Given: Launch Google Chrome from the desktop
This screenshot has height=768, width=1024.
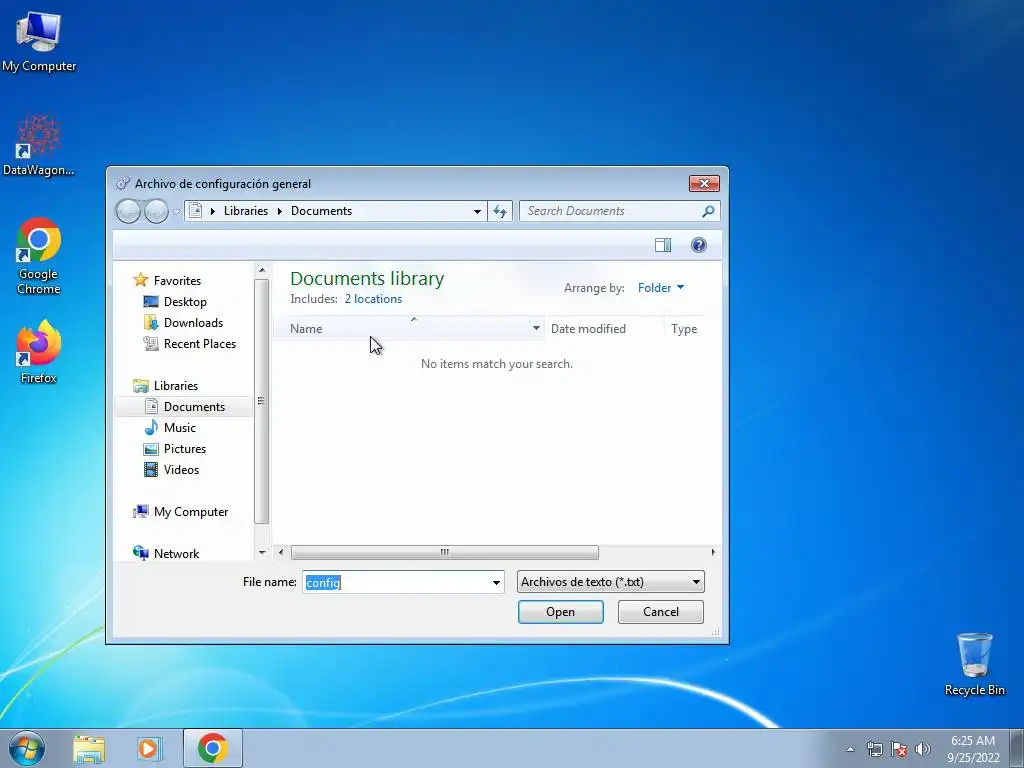Looking at the screenshot, I should click(x=39, y=255).
